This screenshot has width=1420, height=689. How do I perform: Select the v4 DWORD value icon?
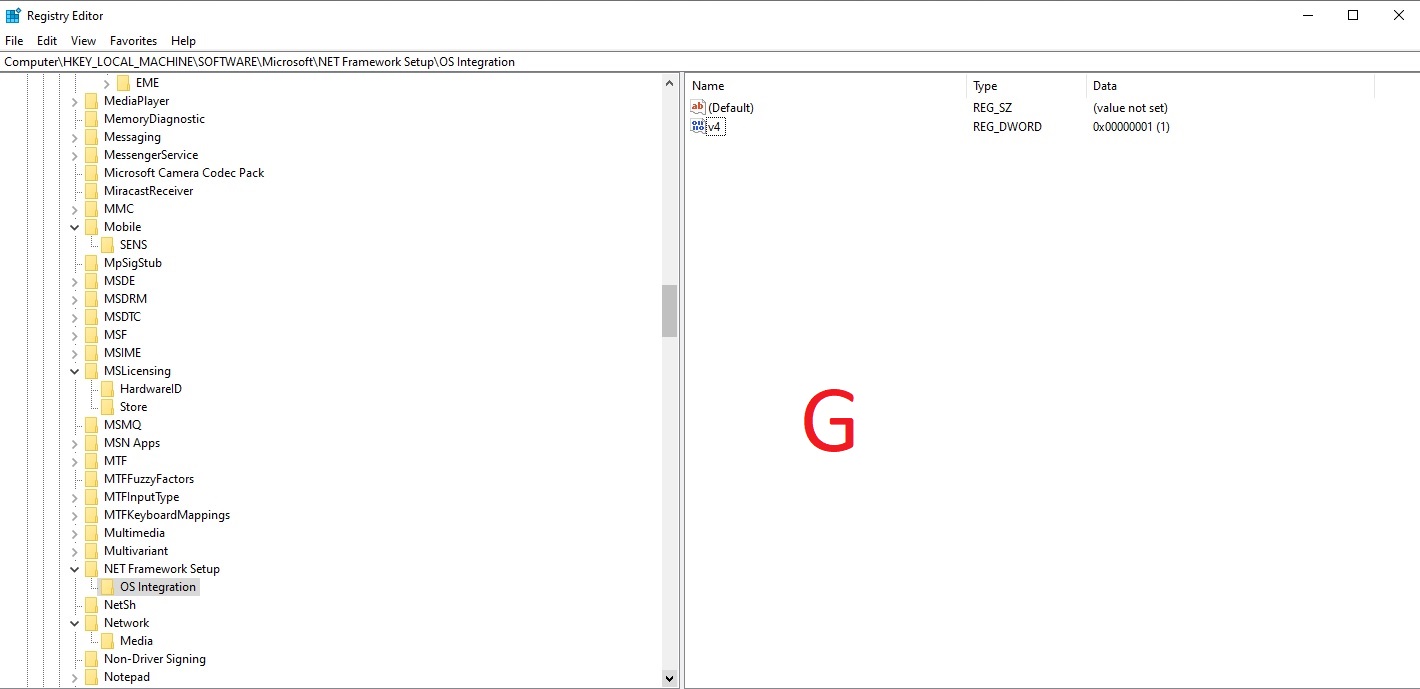698,127
